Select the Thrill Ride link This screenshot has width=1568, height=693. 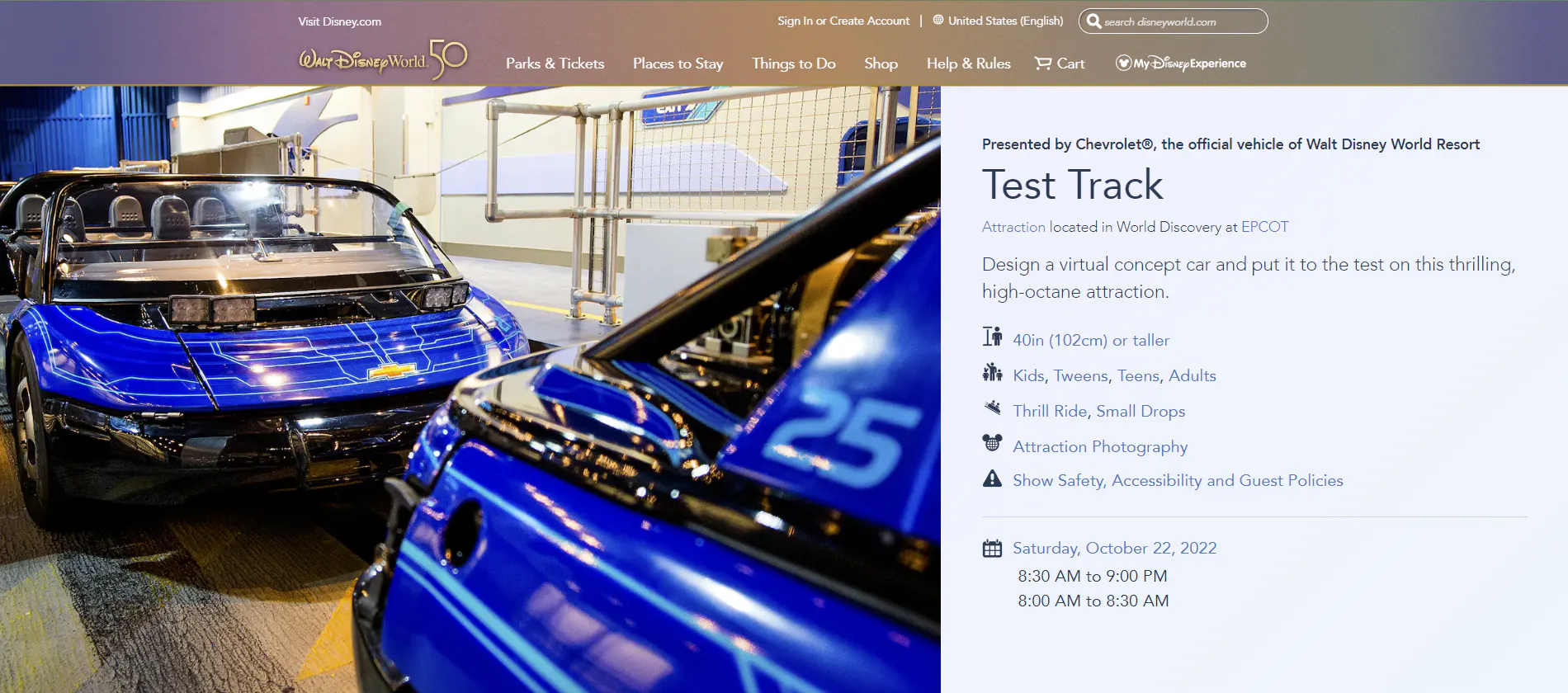point(1050,411)
